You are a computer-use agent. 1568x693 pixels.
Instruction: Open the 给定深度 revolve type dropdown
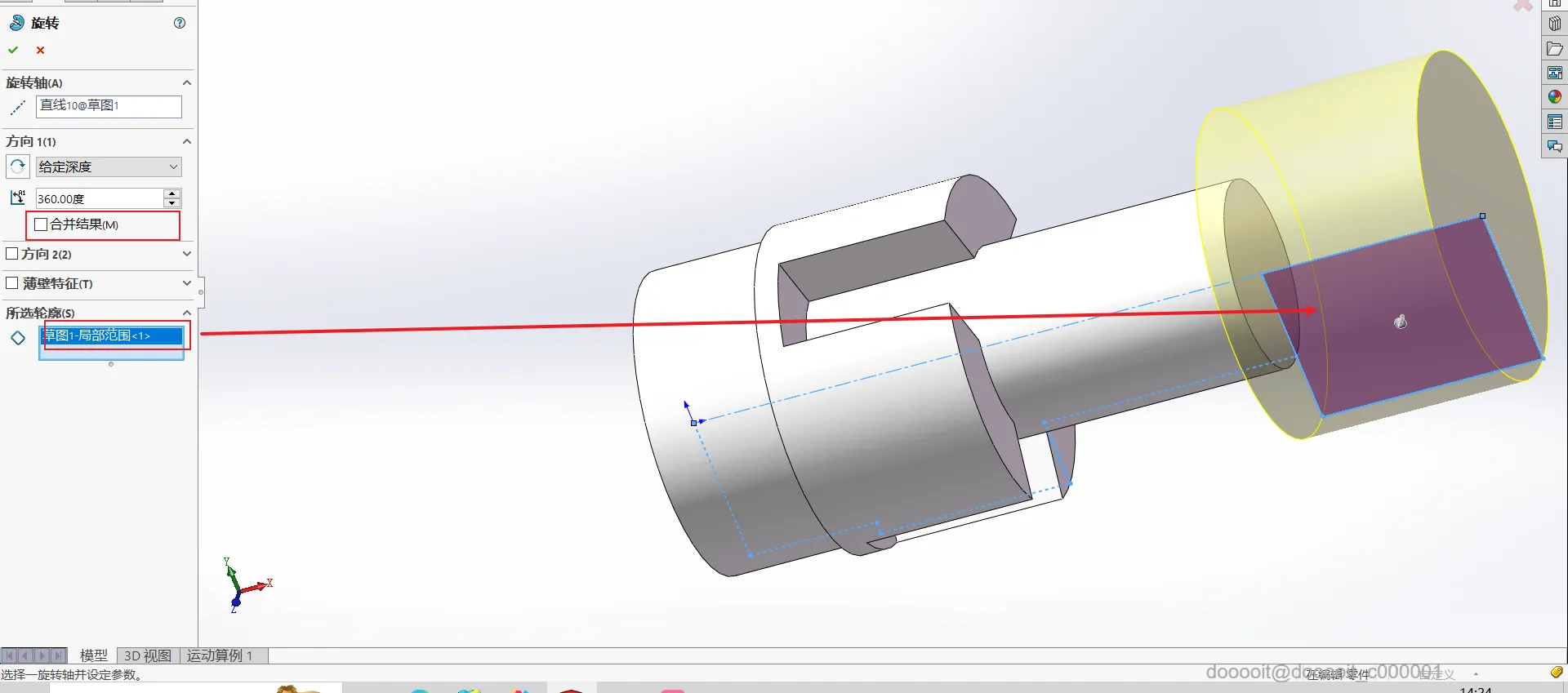click(x=109, y=167)
